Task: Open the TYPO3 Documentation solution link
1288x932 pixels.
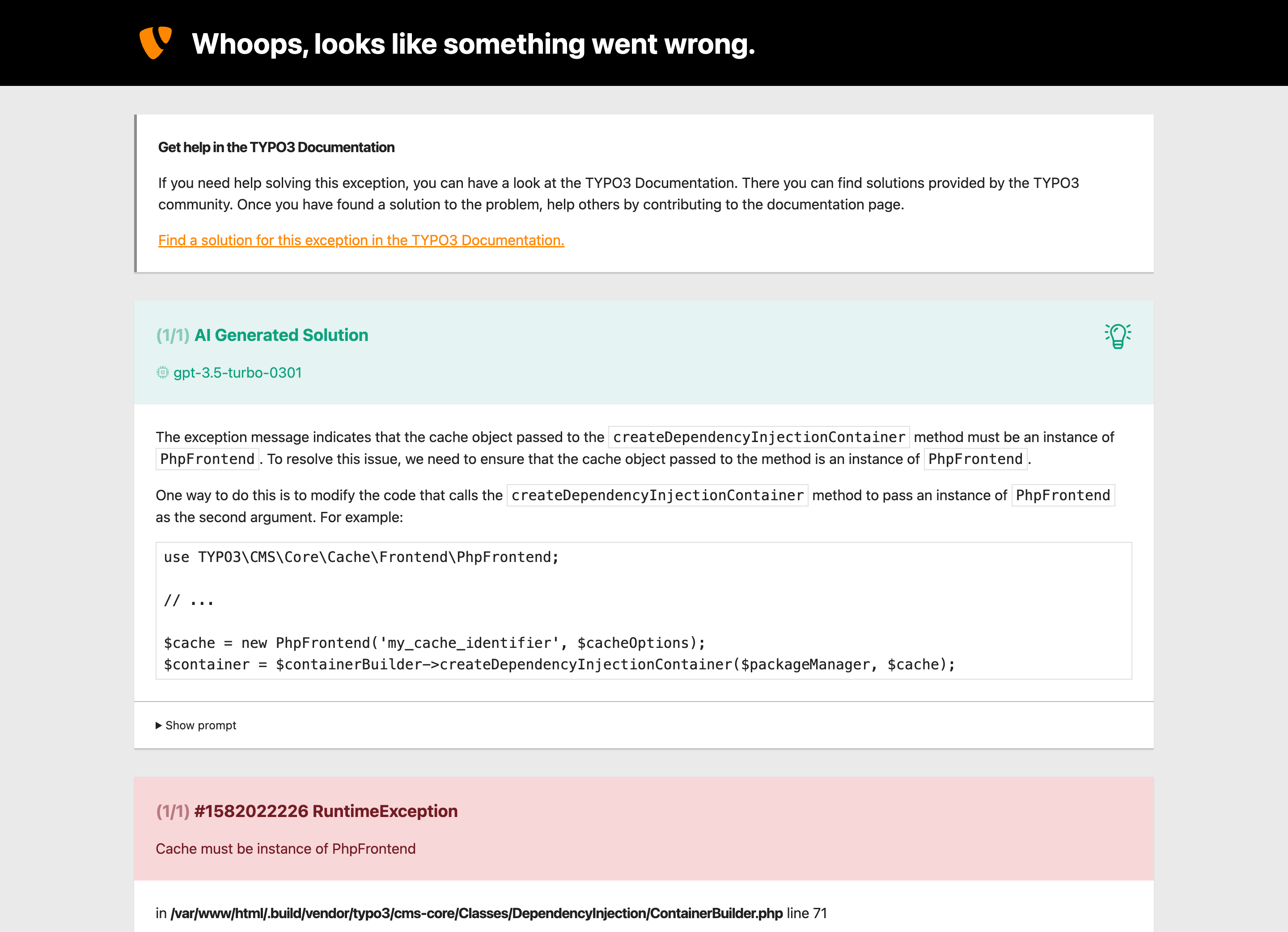Action: point(361,240)
